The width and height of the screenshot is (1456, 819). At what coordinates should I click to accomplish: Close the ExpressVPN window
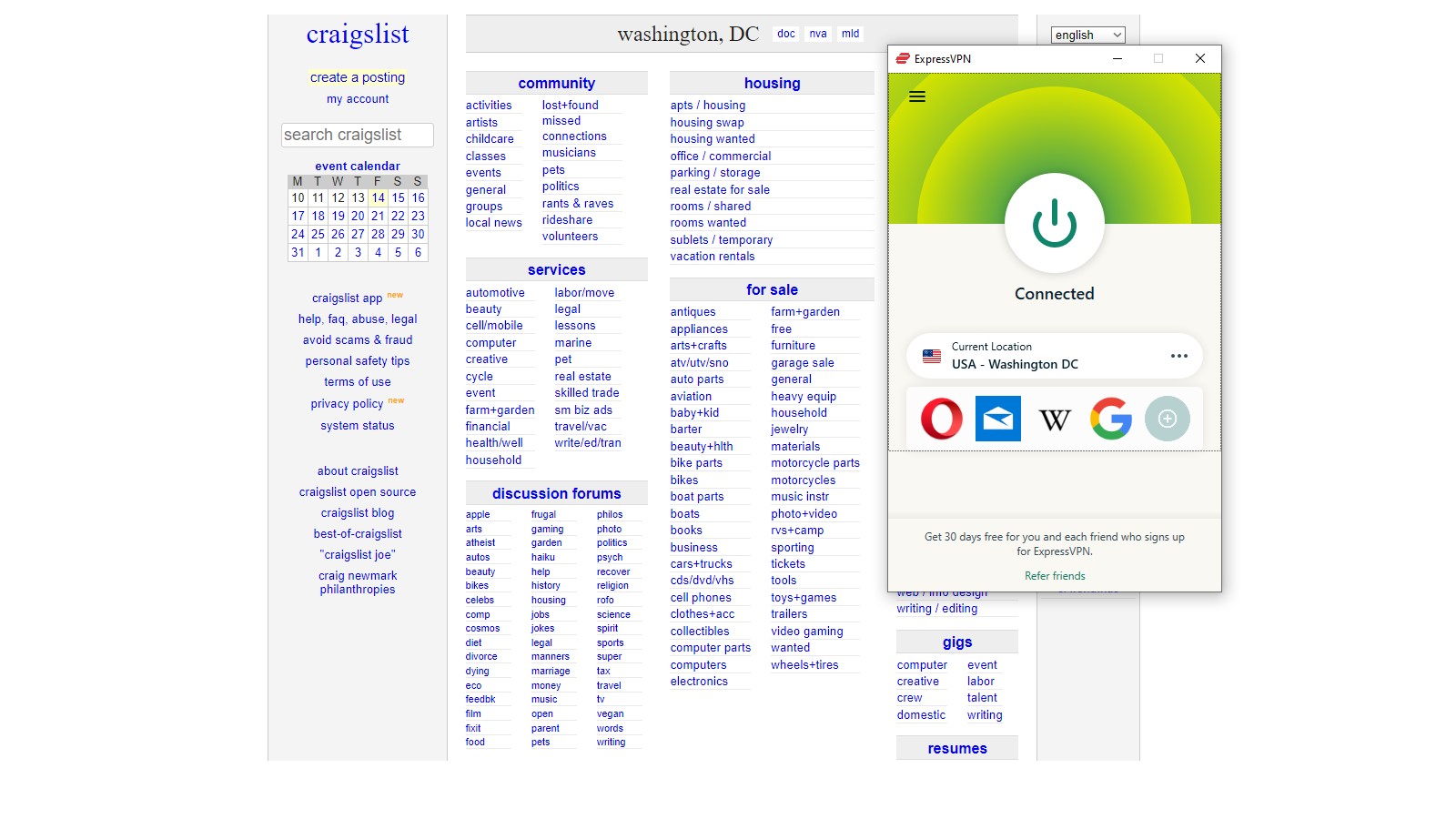[x=1200, y=58]
